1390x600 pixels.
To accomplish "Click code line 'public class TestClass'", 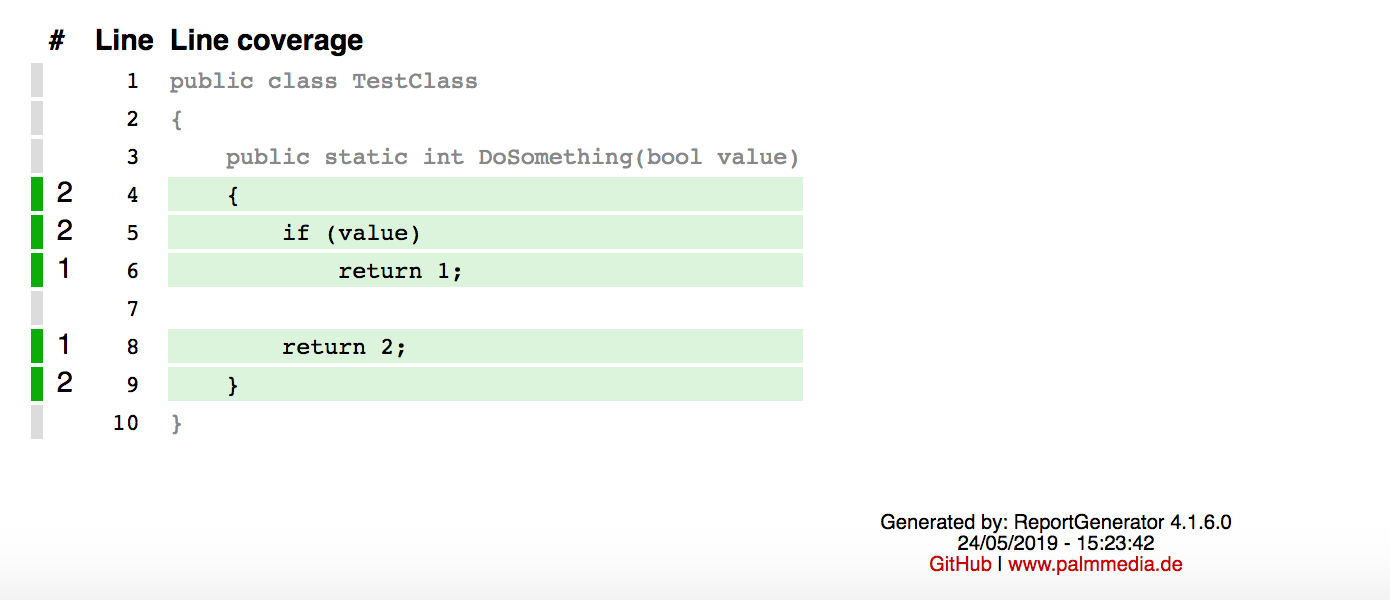I will tap(323, 81).
